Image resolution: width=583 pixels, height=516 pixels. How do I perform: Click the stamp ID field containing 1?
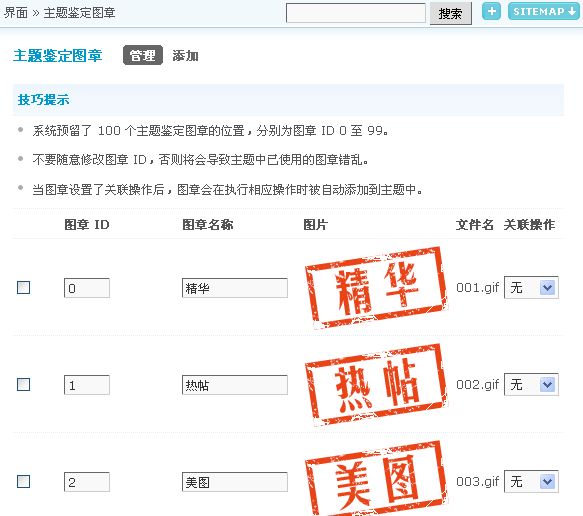(87, 385)
